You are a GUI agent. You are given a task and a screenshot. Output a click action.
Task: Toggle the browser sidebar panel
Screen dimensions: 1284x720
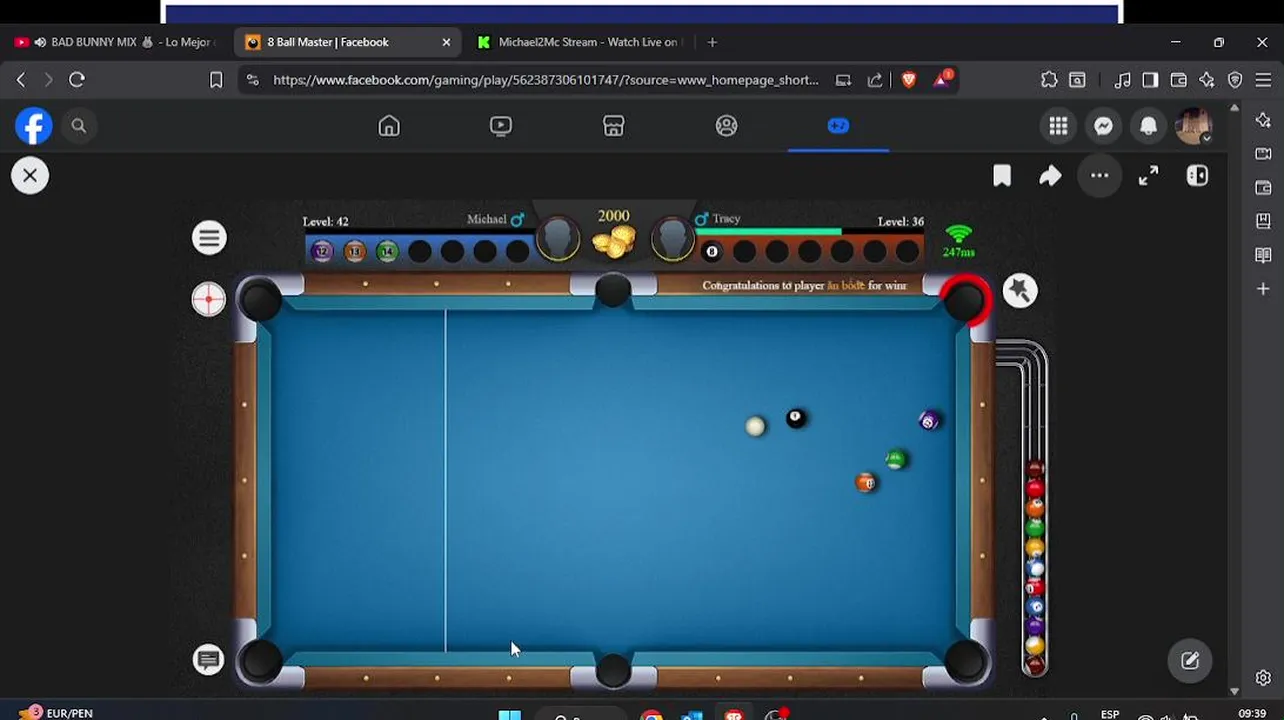coord(1151,80)
